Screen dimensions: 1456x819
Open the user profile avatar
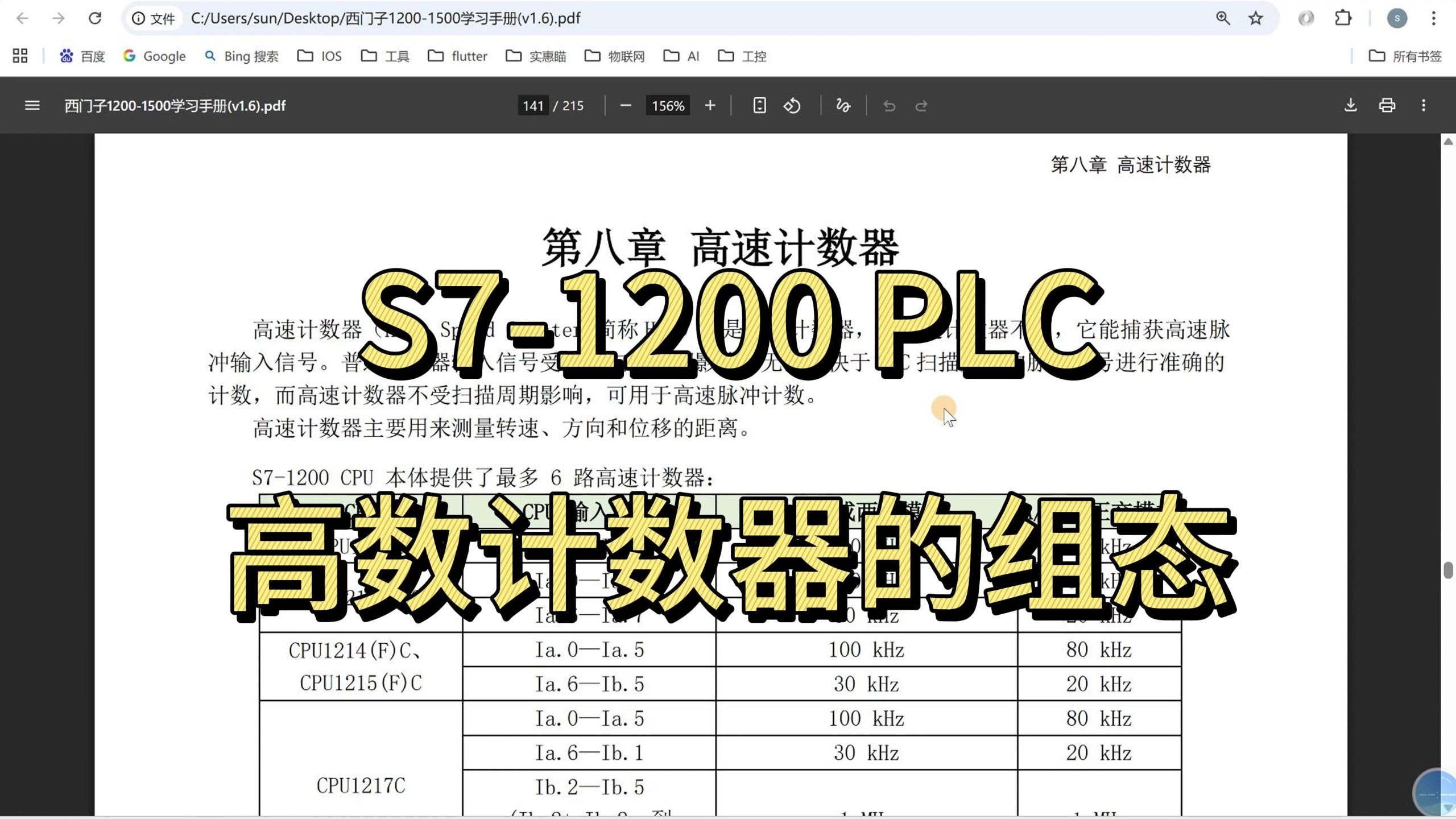coord(1397,18)
